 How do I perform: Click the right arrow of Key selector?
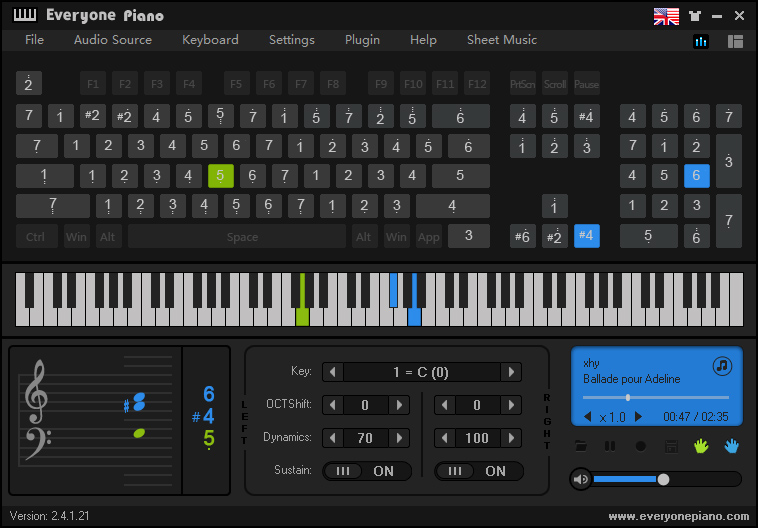click(511, 373)
